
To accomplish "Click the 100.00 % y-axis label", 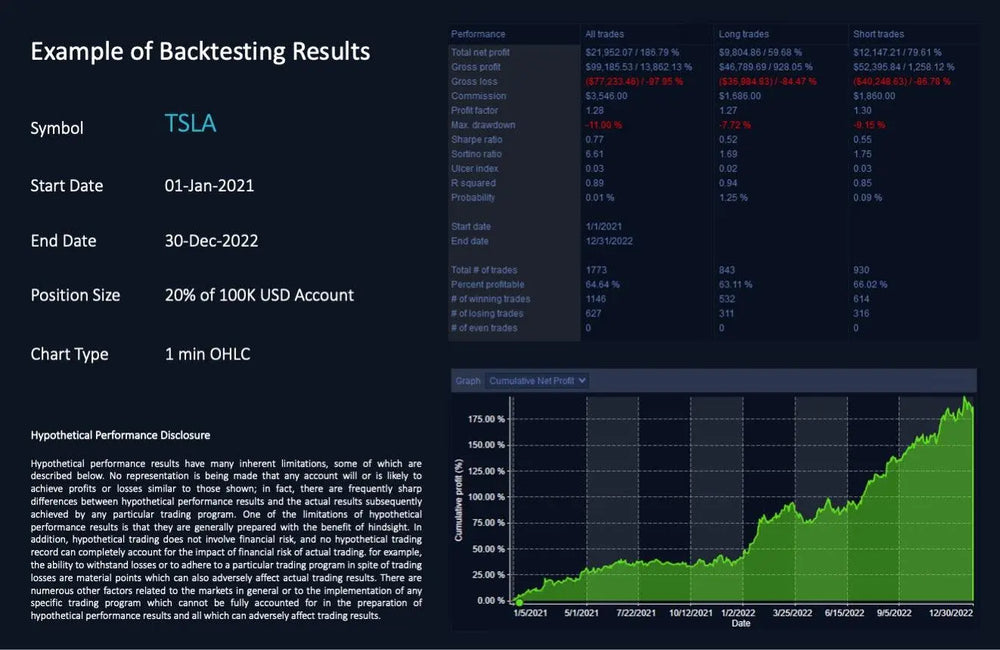I will click(x=486, y=496).
